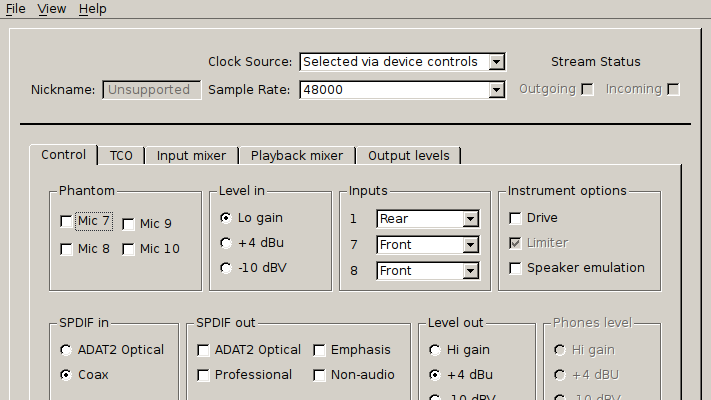Enable phantom power for Mic 7
Screen dimensions: 711x400
(67, 222)
